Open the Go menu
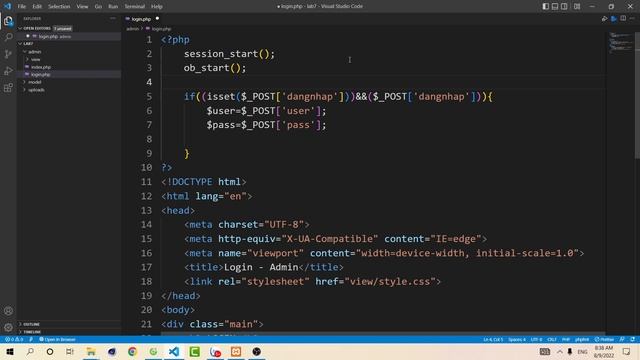This screenshot has height=360, width=640. pyautogui.click(x=98, y=7)
